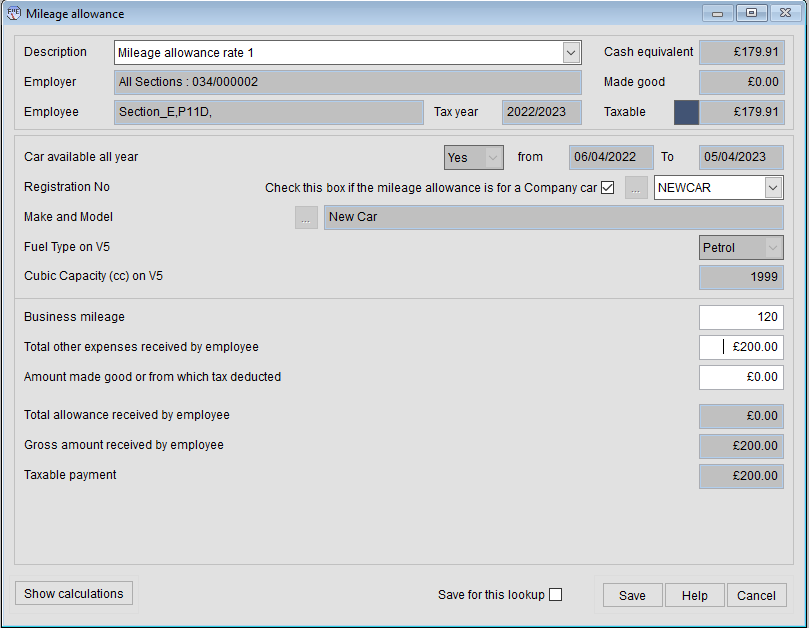Click the Registration No label
The width and height of the screenshot is (809, 628).
67,187
